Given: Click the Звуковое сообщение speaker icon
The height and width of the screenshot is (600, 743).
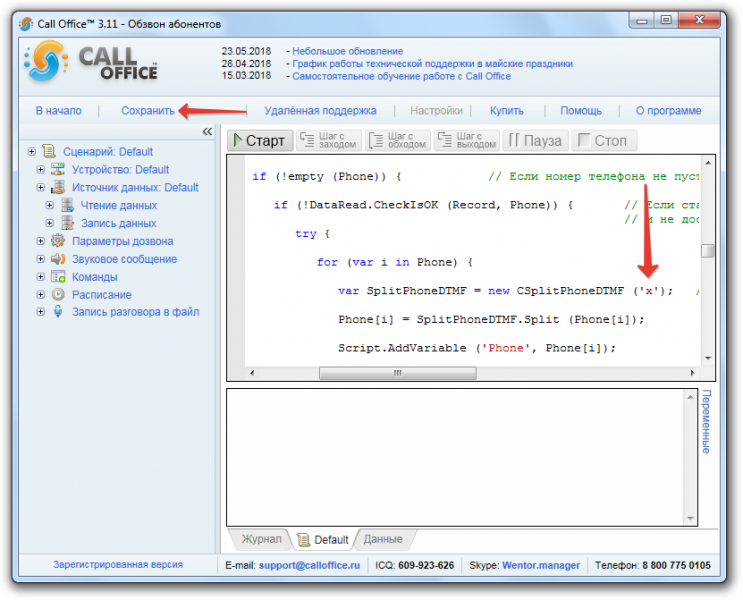Looking at the screenshot, I should [x=58, y=259].
